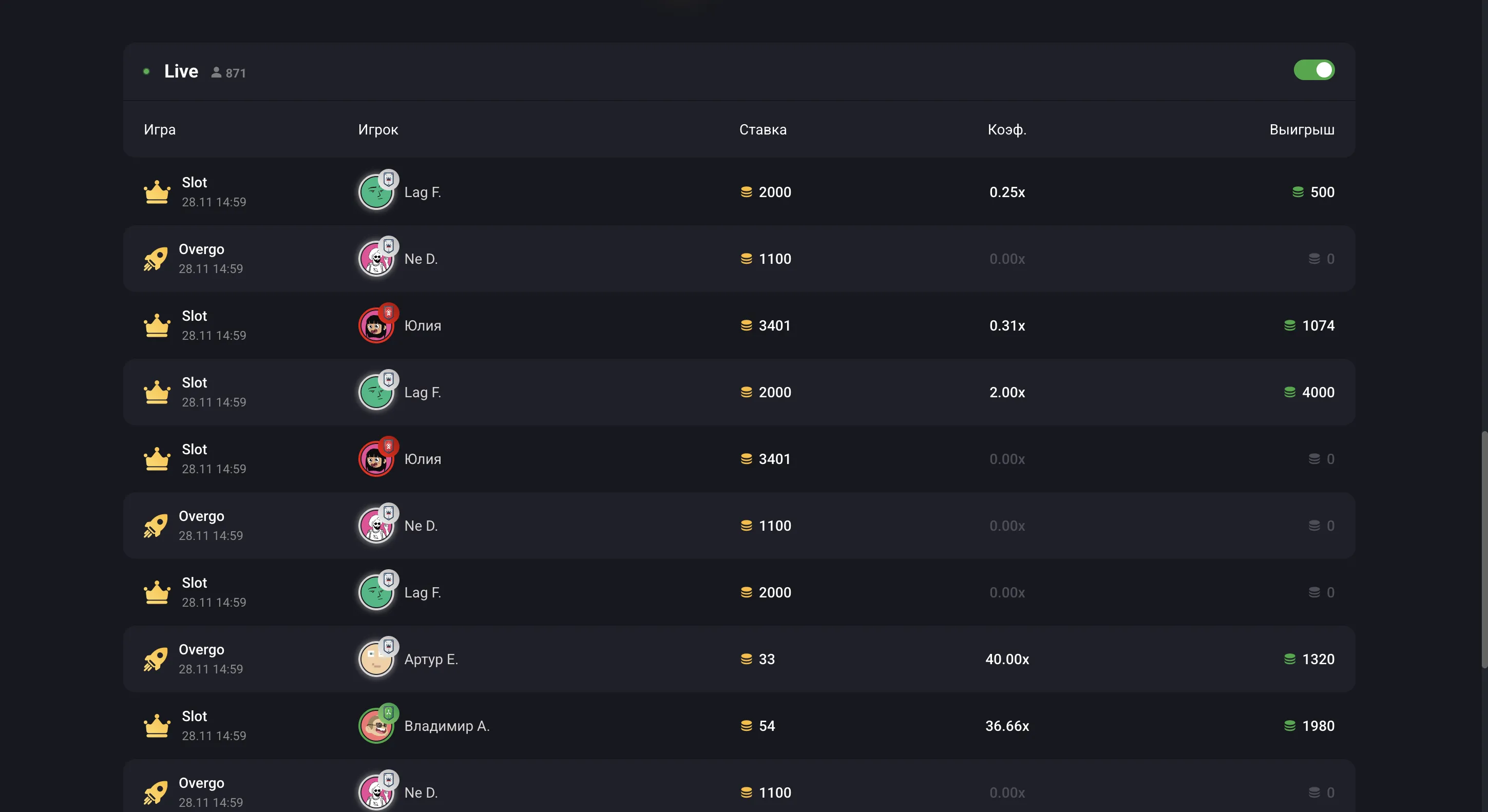Screen dimensions: 1488x812
Task: Click the Игрок column header
Action: [x=378, y=130]
